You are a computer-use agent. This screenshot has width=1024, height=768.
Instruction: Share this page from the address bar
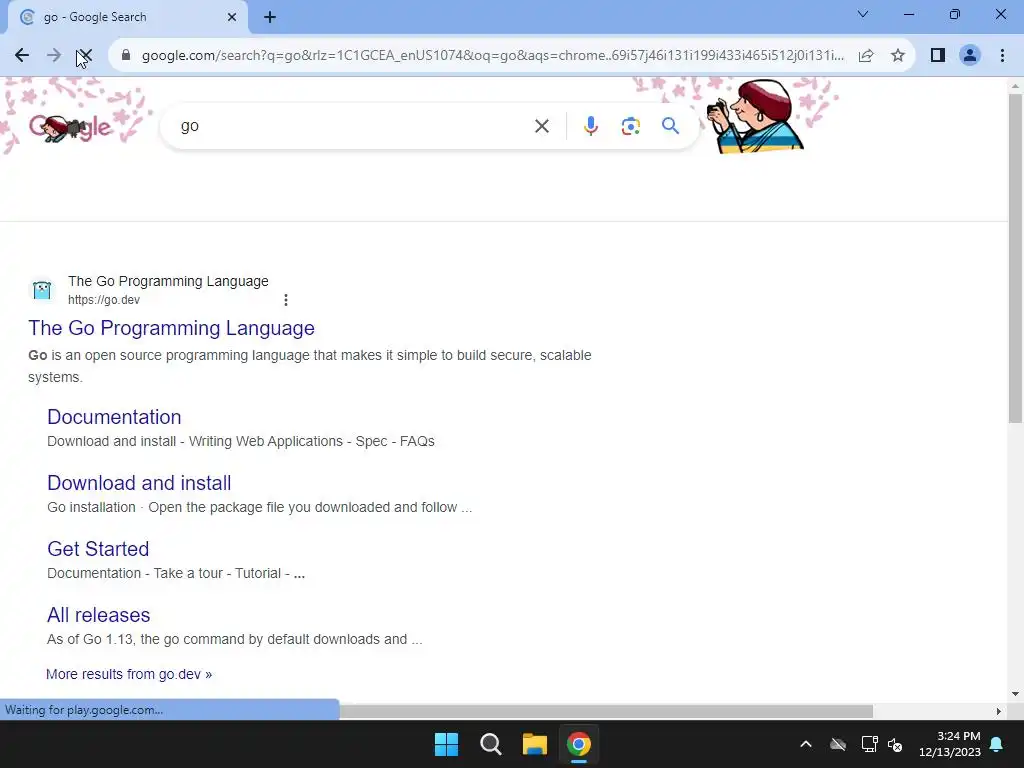(866, 56)
